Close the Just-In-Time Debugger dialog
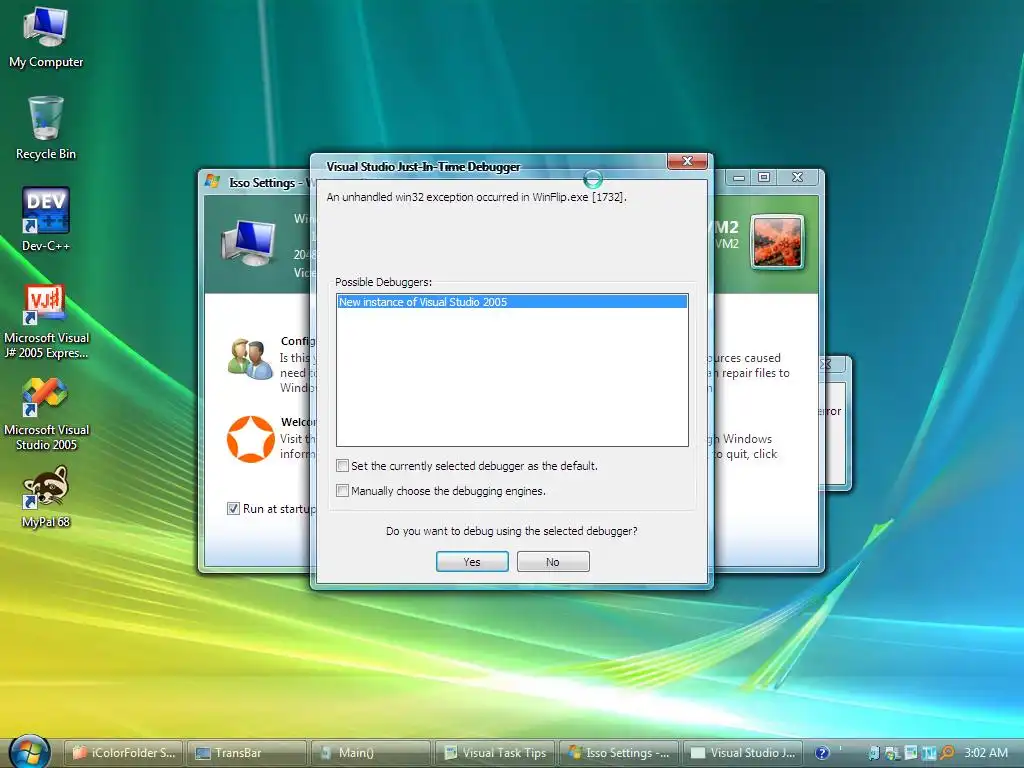Screen dimensions: 1024x768 (x=687, y=161)
